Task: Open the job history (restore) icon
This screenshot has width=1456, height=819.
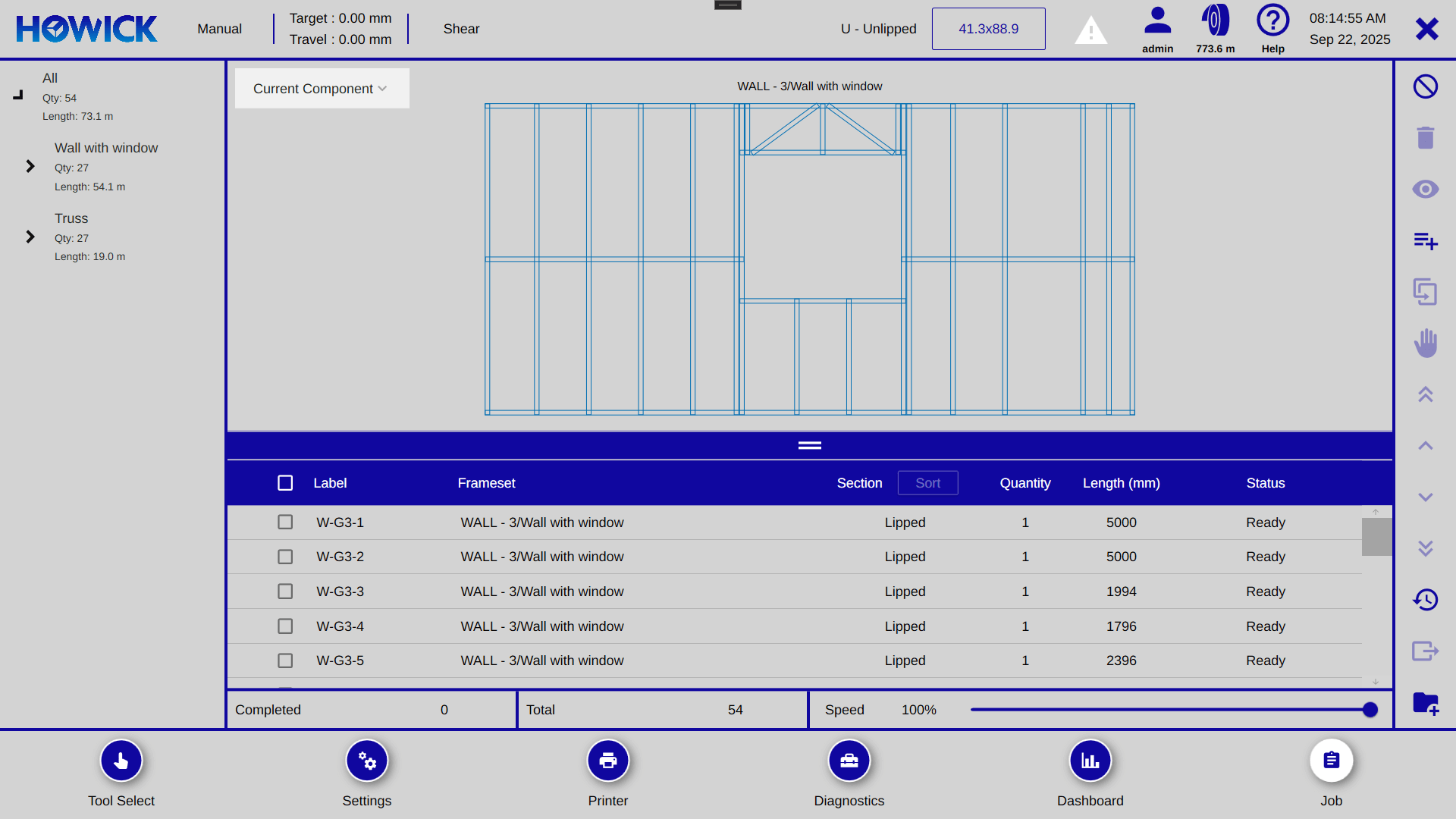Action: tap(1426, 599)
